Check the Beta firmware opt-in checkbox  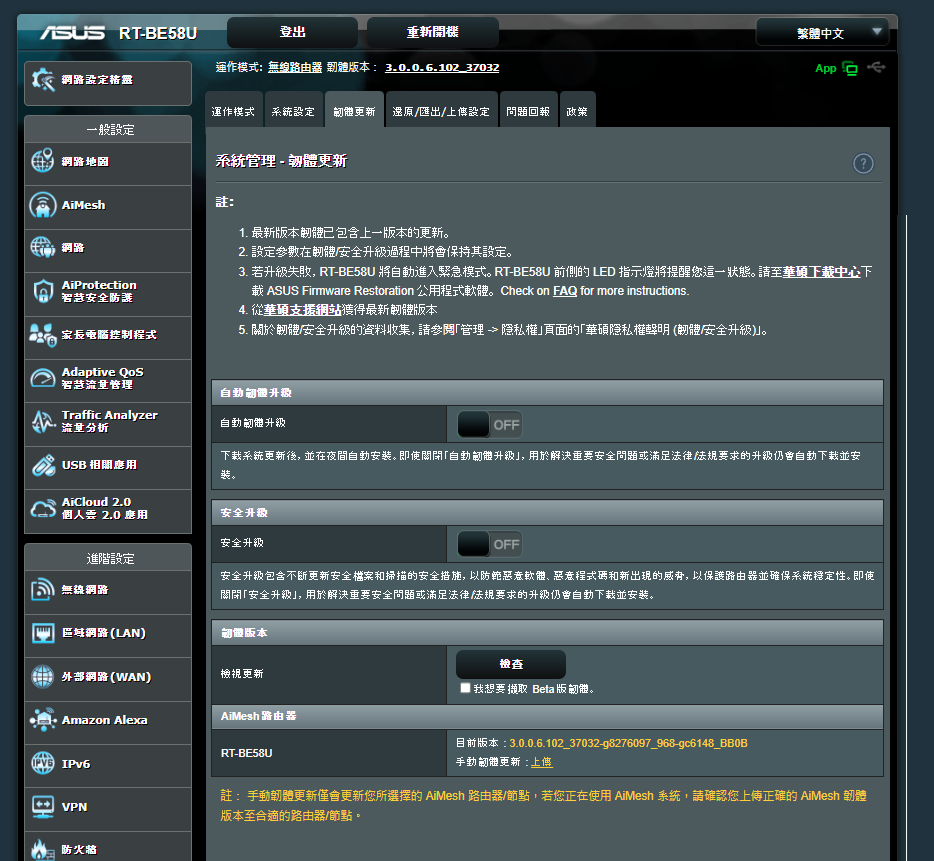click(465, 688)
